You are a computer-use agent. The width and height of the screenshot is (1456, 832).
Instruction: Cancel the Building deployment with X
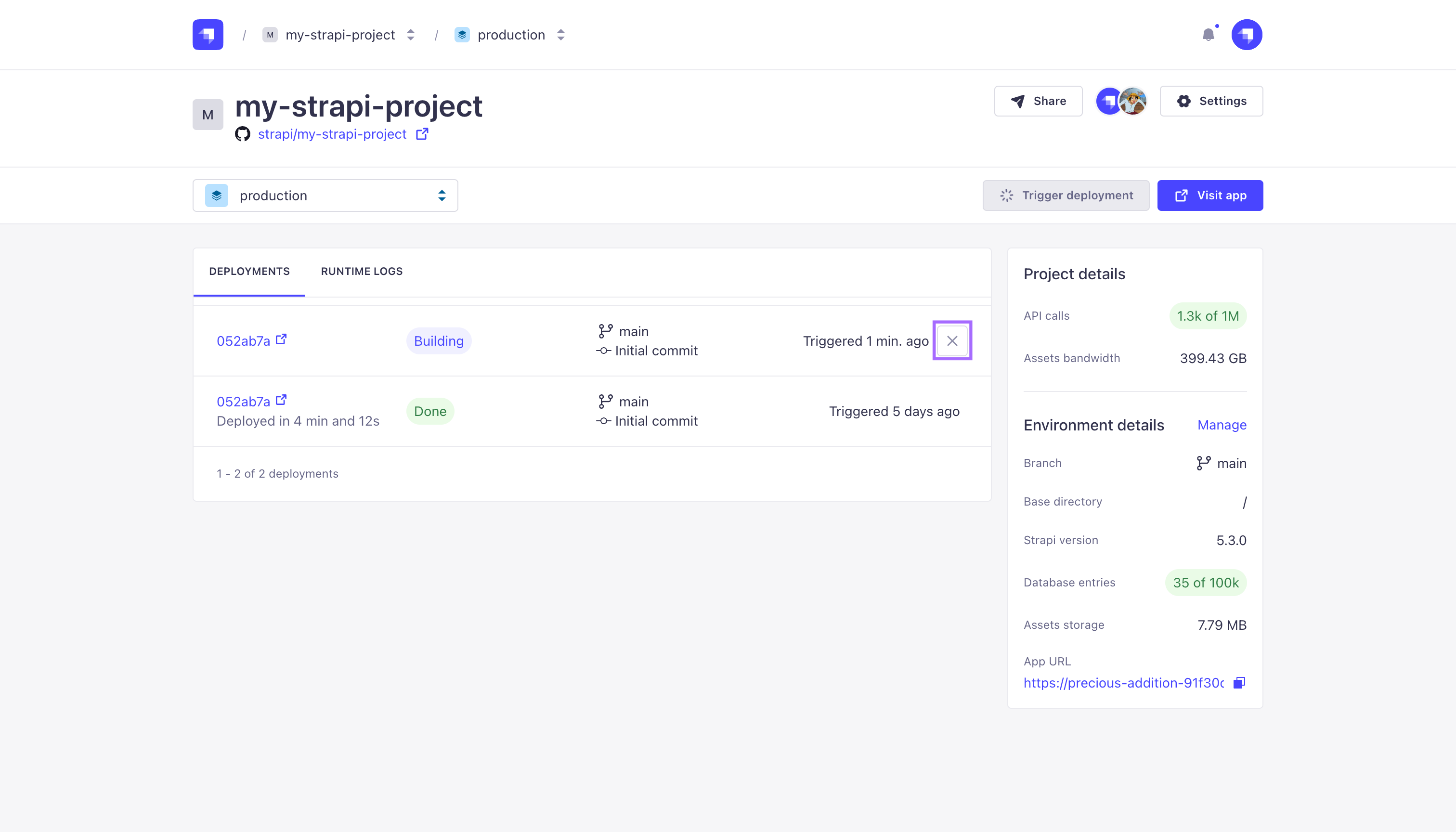pos(952,340)
